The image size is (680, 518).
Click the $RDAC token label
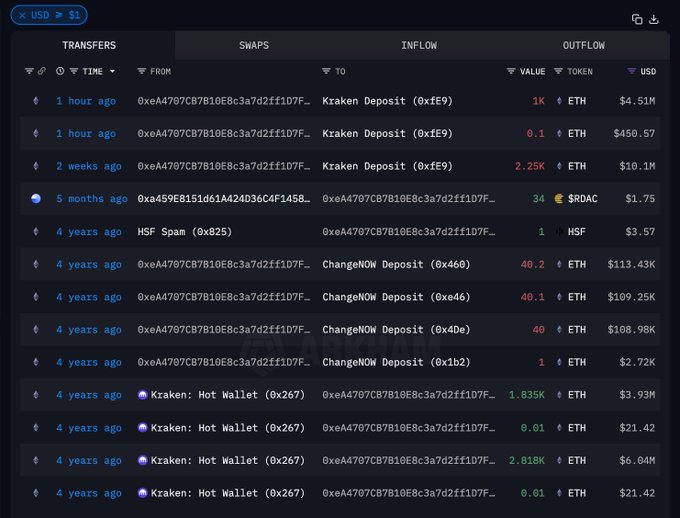coord(582,199)
